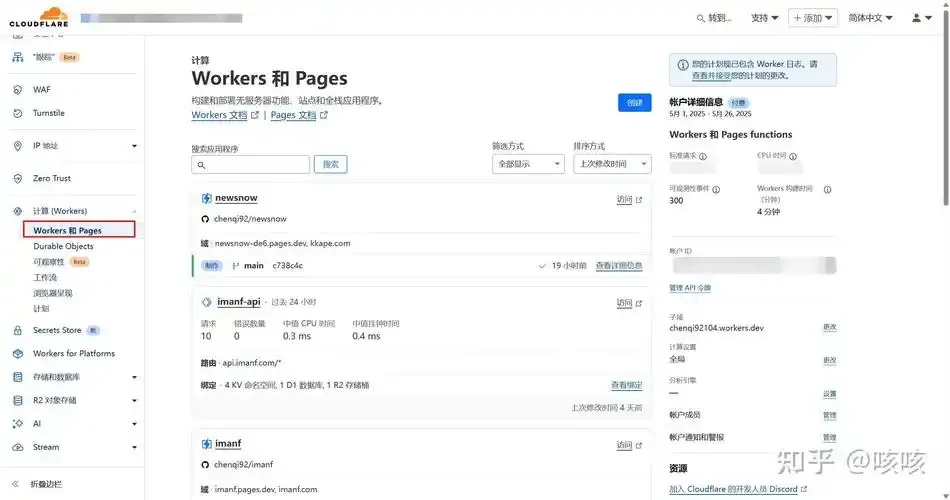Screen dimensions: 950x500
Task: Open the filter method dropdown
Action: (528, 164)
